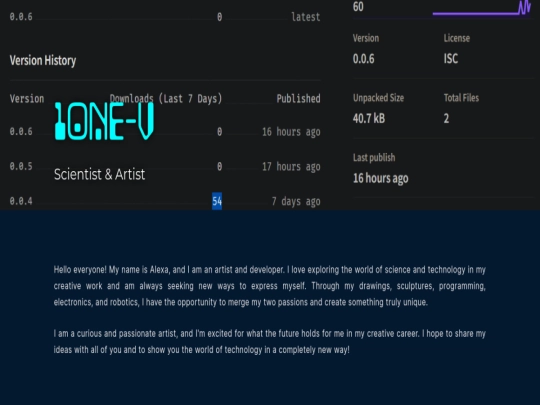Viewport: 540px width, 405px height.
Task: Click the "0.0.6" value under sidebar Version
Action: [x=363, y=59]
